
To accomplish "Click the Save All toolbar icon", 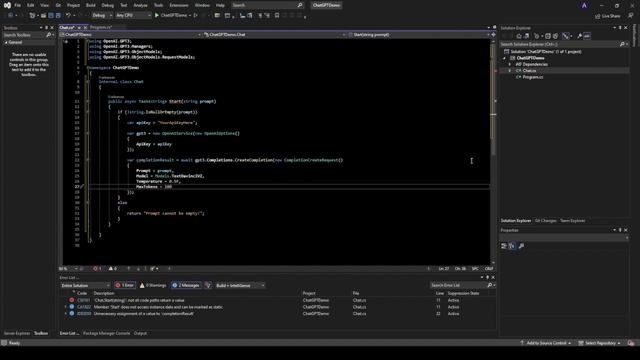I will point(58,15).
